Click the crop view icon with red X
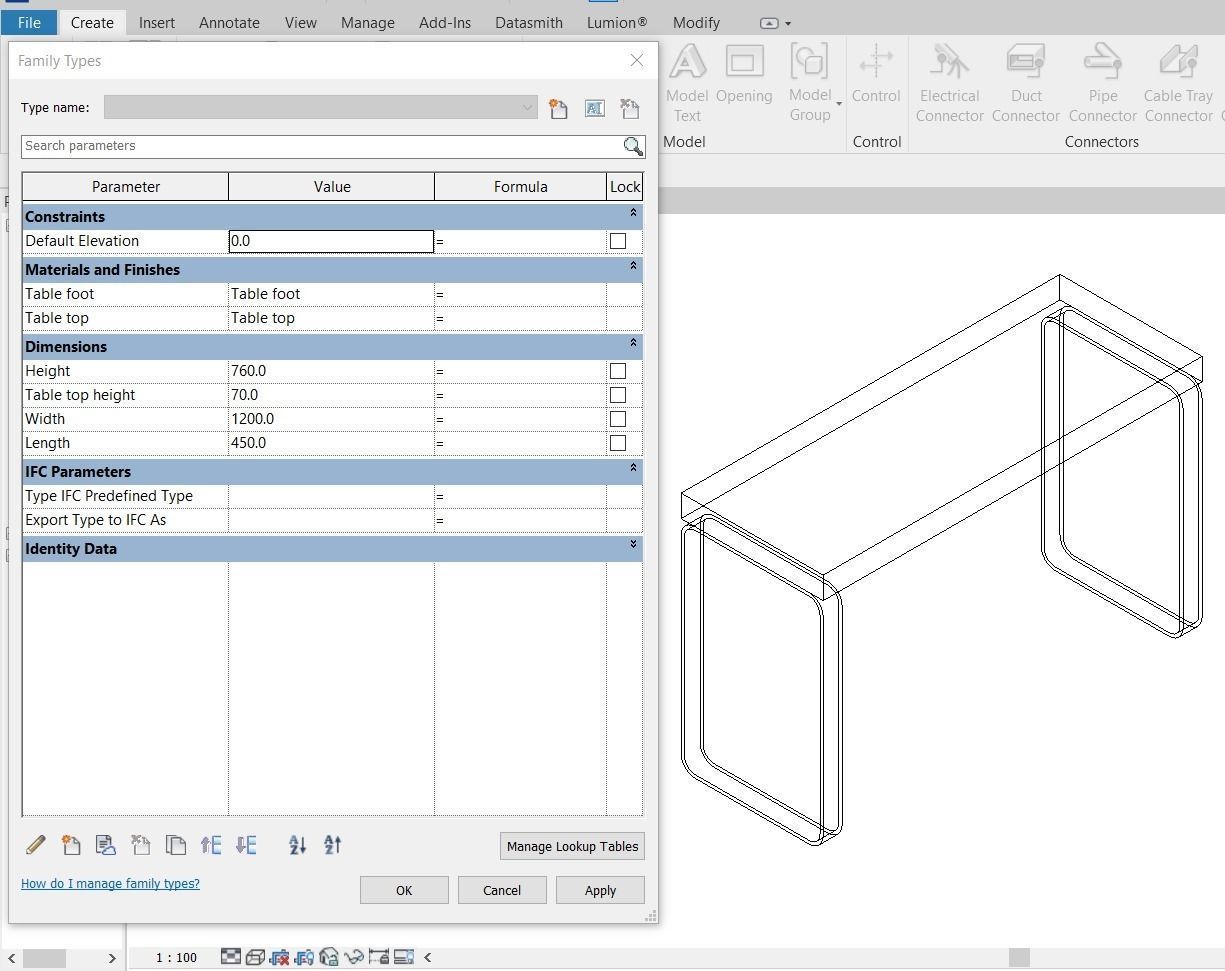Screen dimensions: 1225x971 tap(280, 957)
